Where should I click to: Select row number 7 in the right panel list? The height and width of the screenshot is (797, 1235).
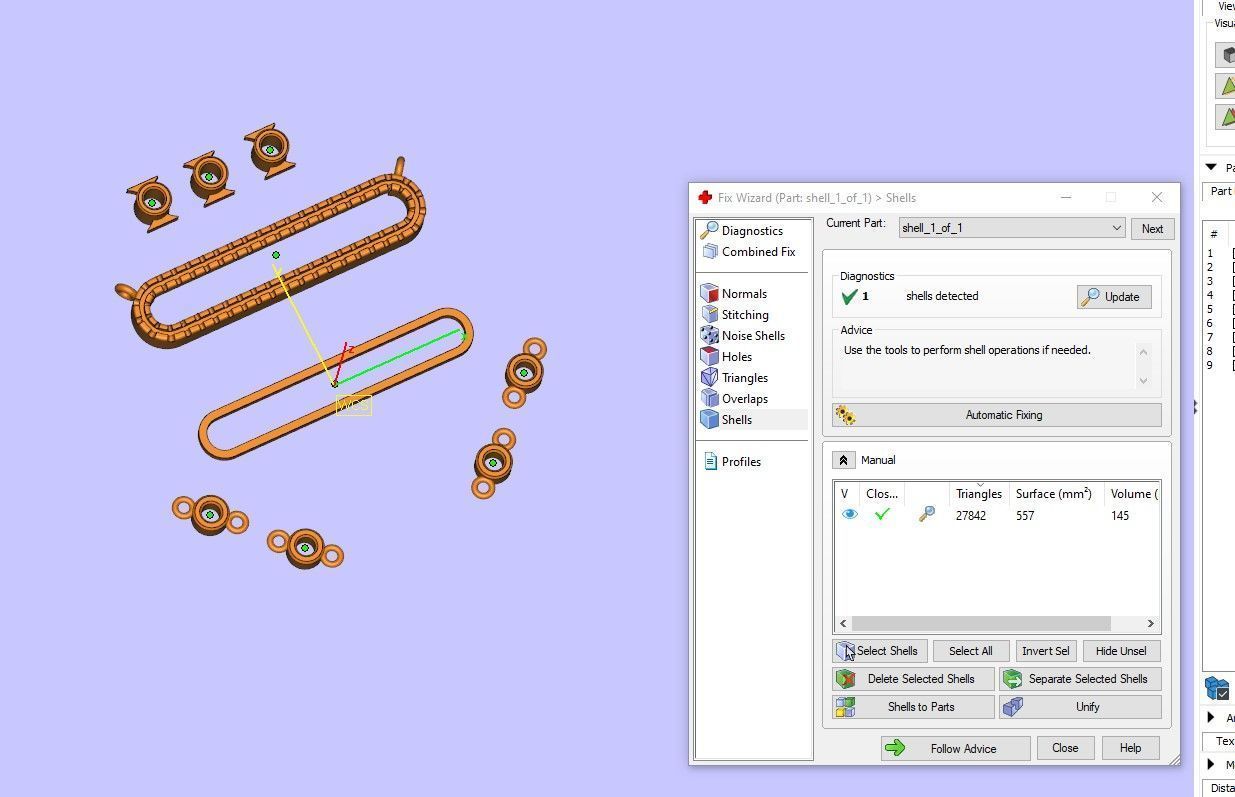click(1210, 338)
